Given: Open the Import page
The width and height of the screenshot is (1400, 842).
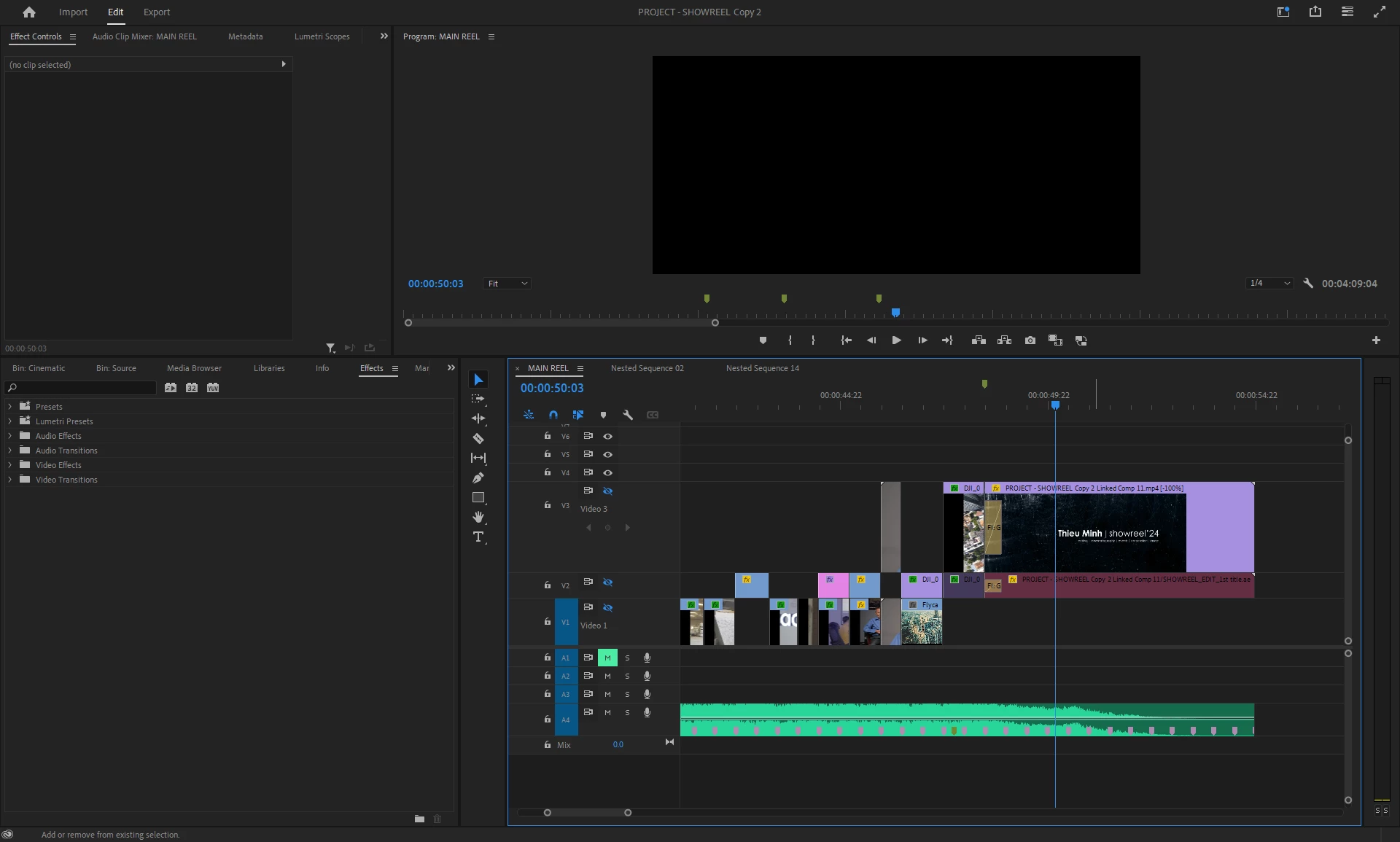Looking at the screenshot, I should [73, 12].
